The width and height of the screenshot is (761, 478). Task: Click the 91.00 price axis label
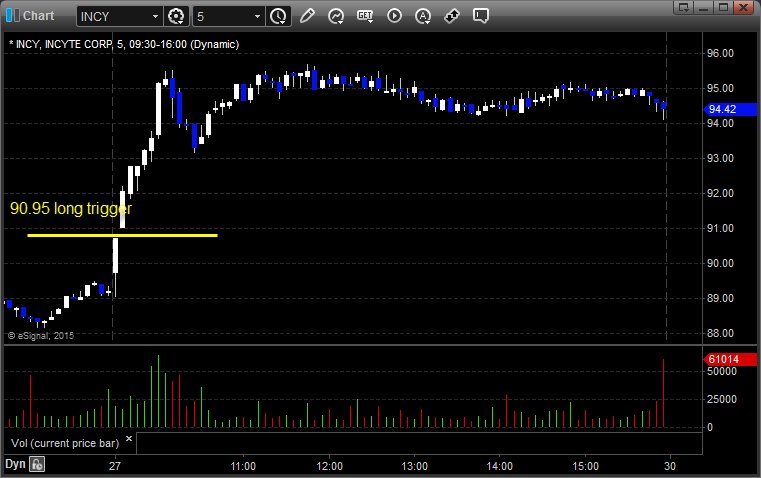pos(720,228)
